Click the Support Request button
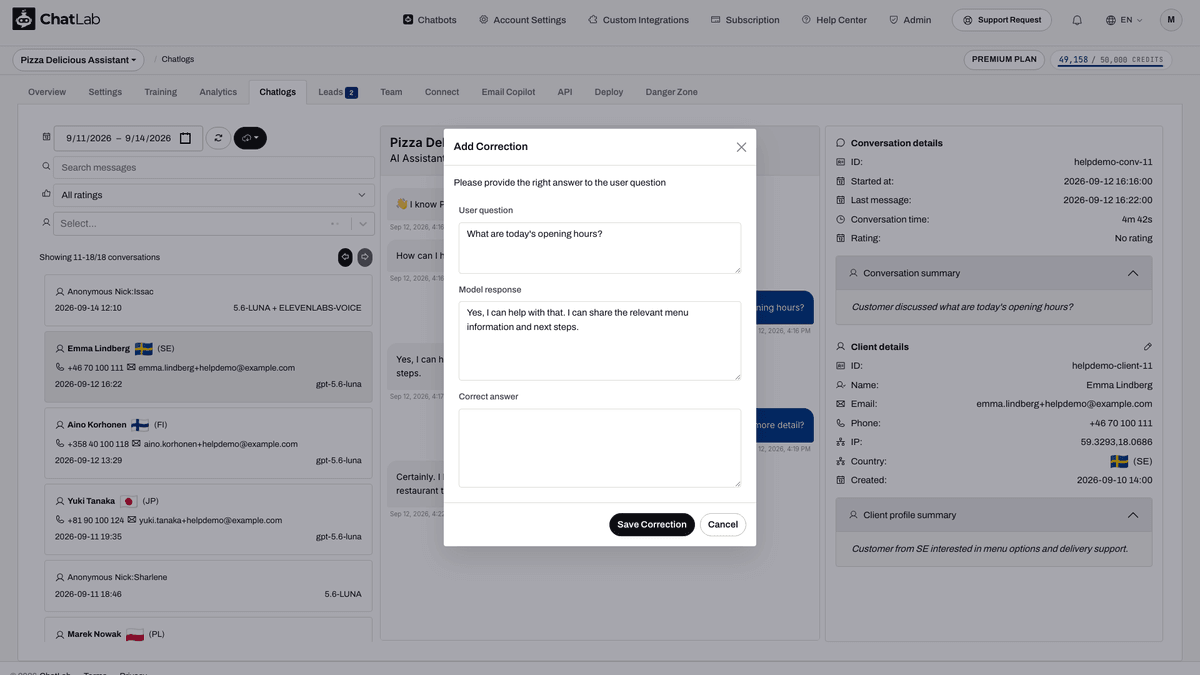Screen dimensions: 1200x675 1003,19
